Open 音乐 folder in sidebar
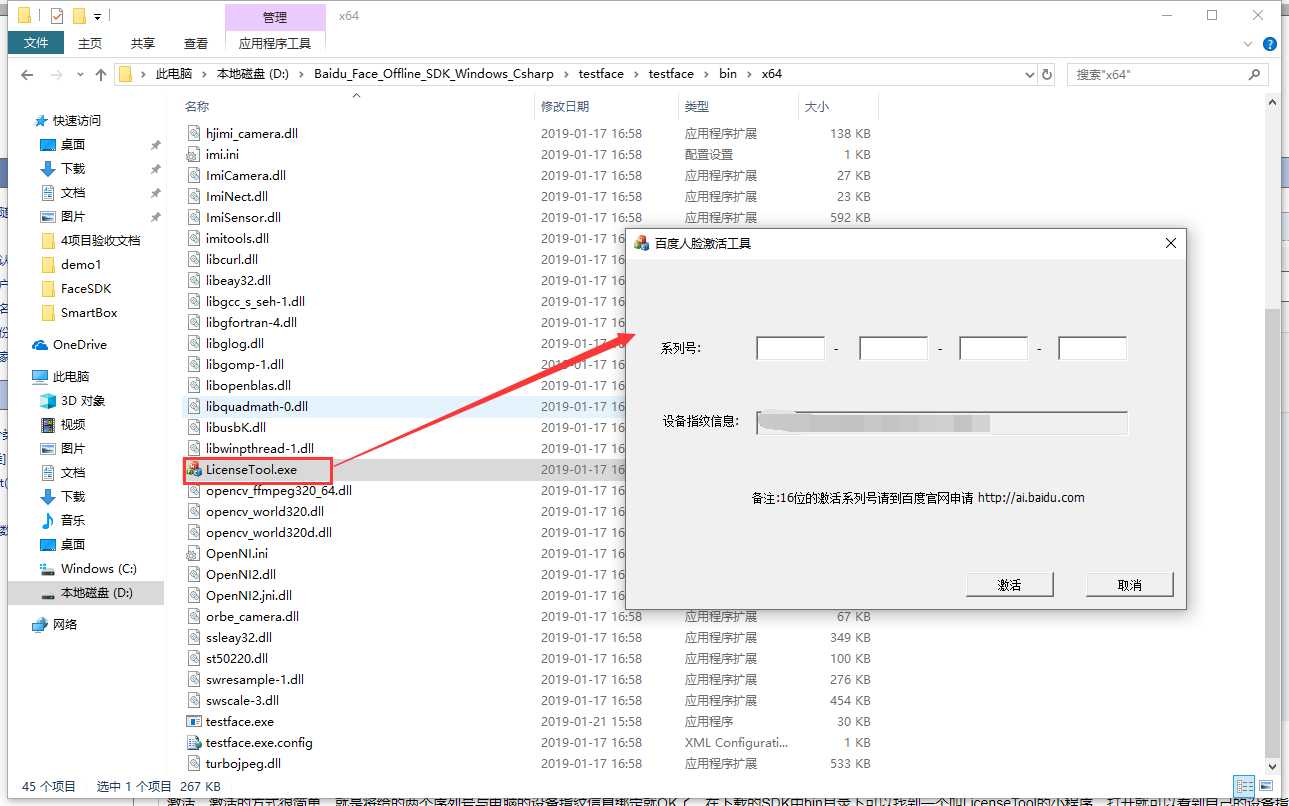1289x806 pixels. 73,520
